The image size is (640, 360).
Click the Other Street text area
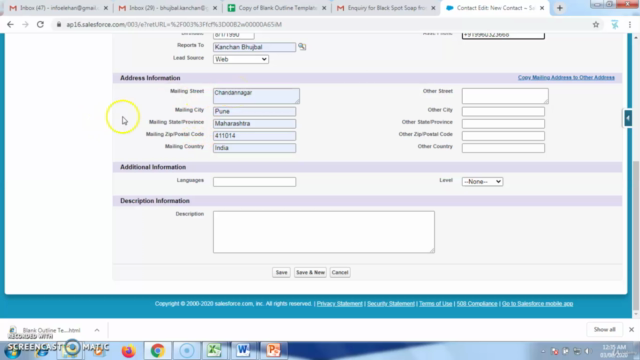point(505,96)
